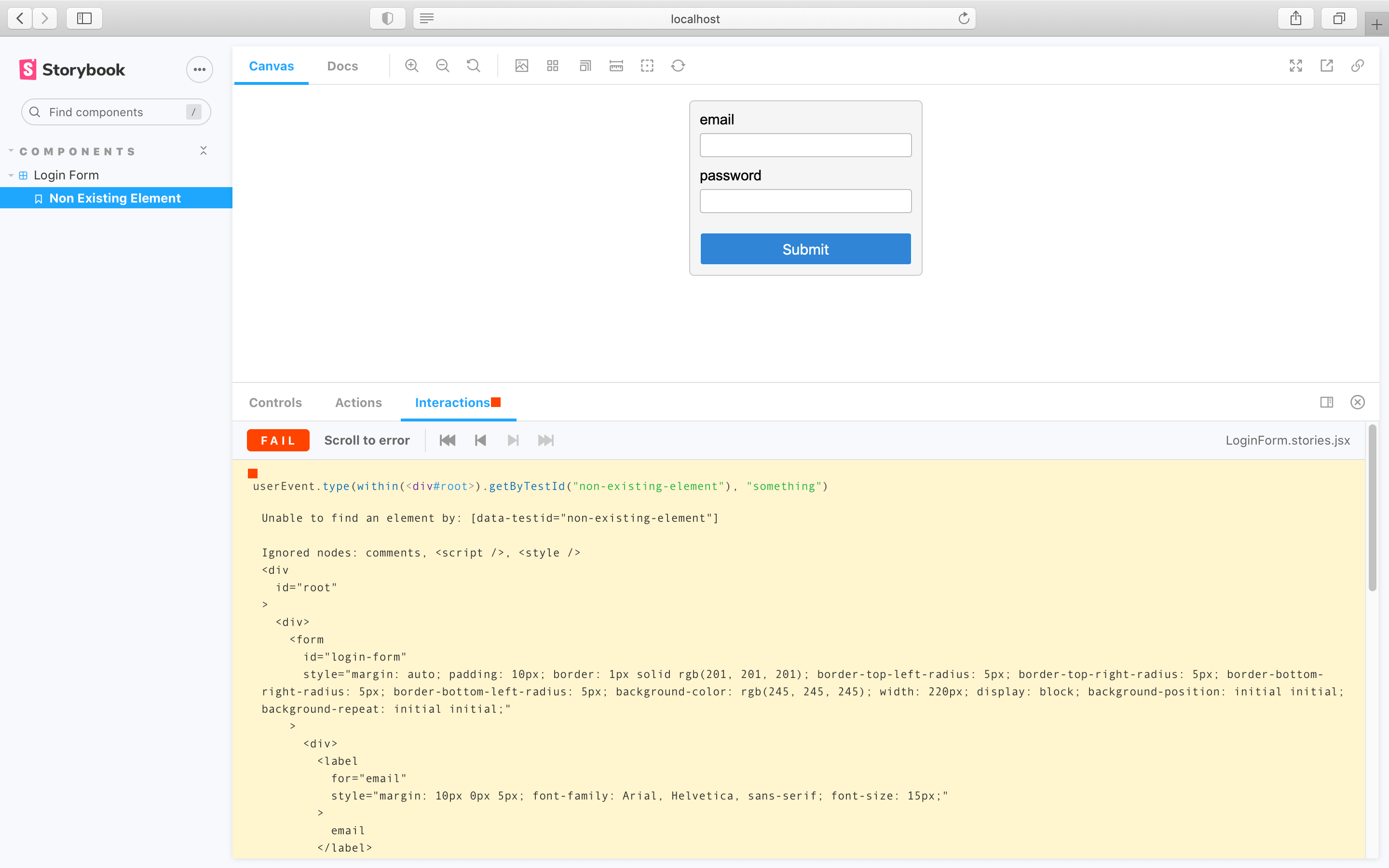Image resolution: width=1389 pixels, height=868 pixels.
Task: Click the fullscreen expand icon
Action: coord(1296,65)
